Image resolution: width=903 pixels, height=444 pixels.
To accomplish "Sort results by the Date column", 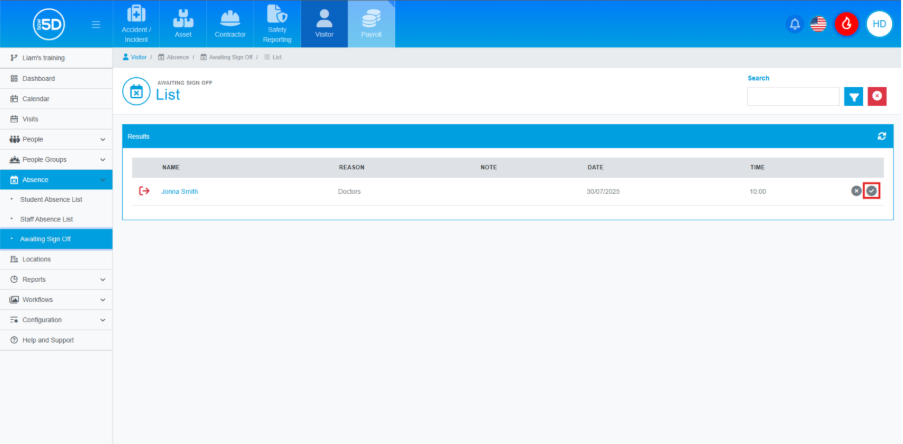I will (x=595, y=167).
